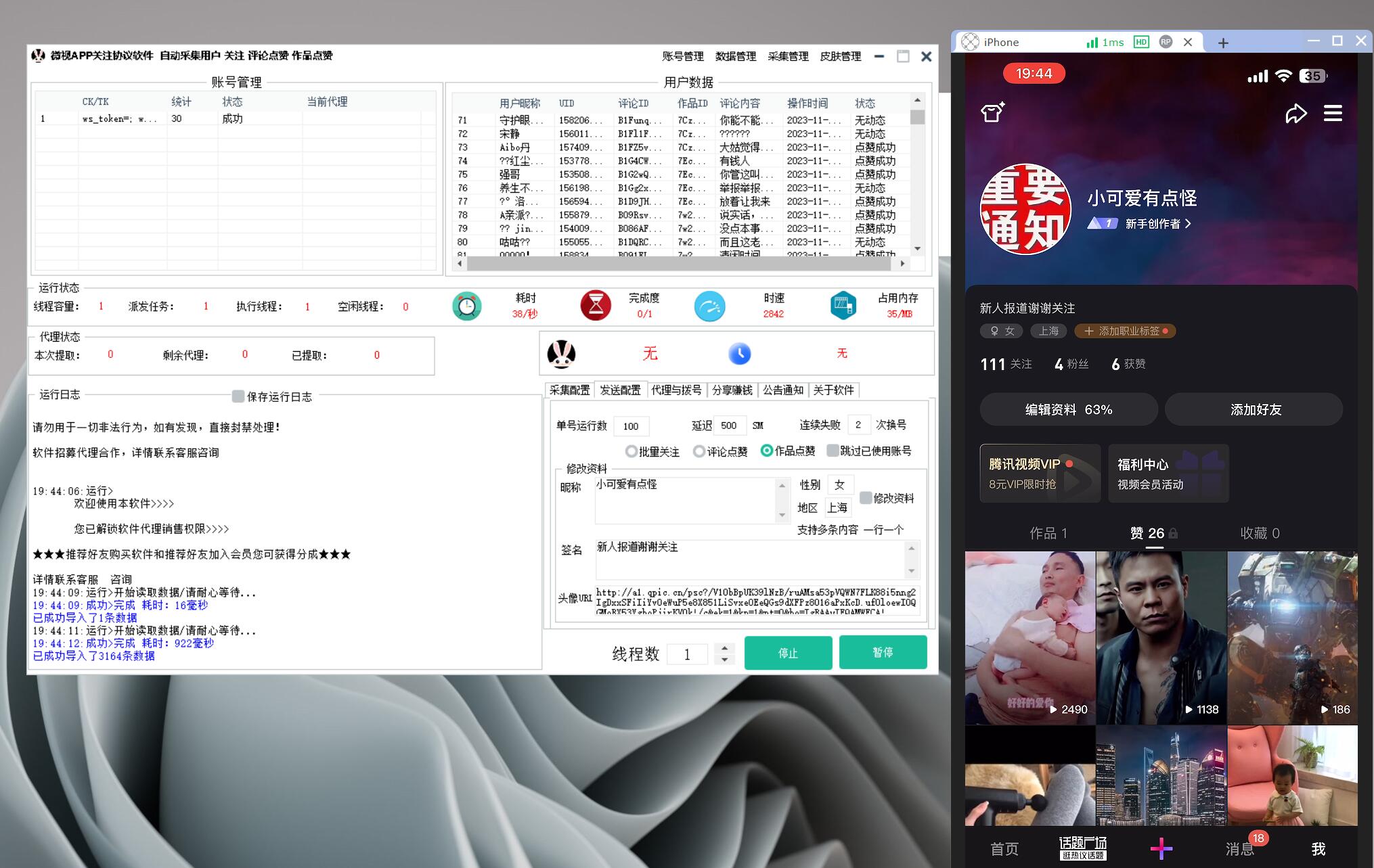
Task: Tap the 编辑资料 63% button
Action: pos(1068,409)
